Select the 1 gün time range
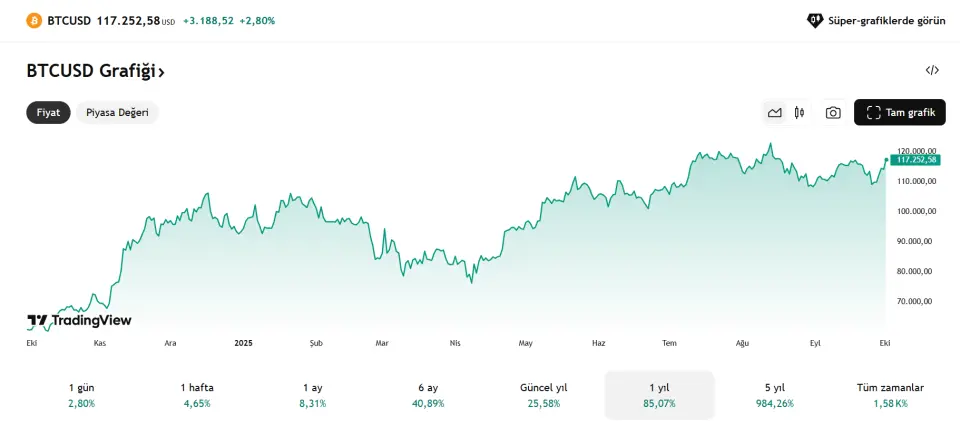The width and height of the screenshot is (960, 427). click(x=81, y=394)
